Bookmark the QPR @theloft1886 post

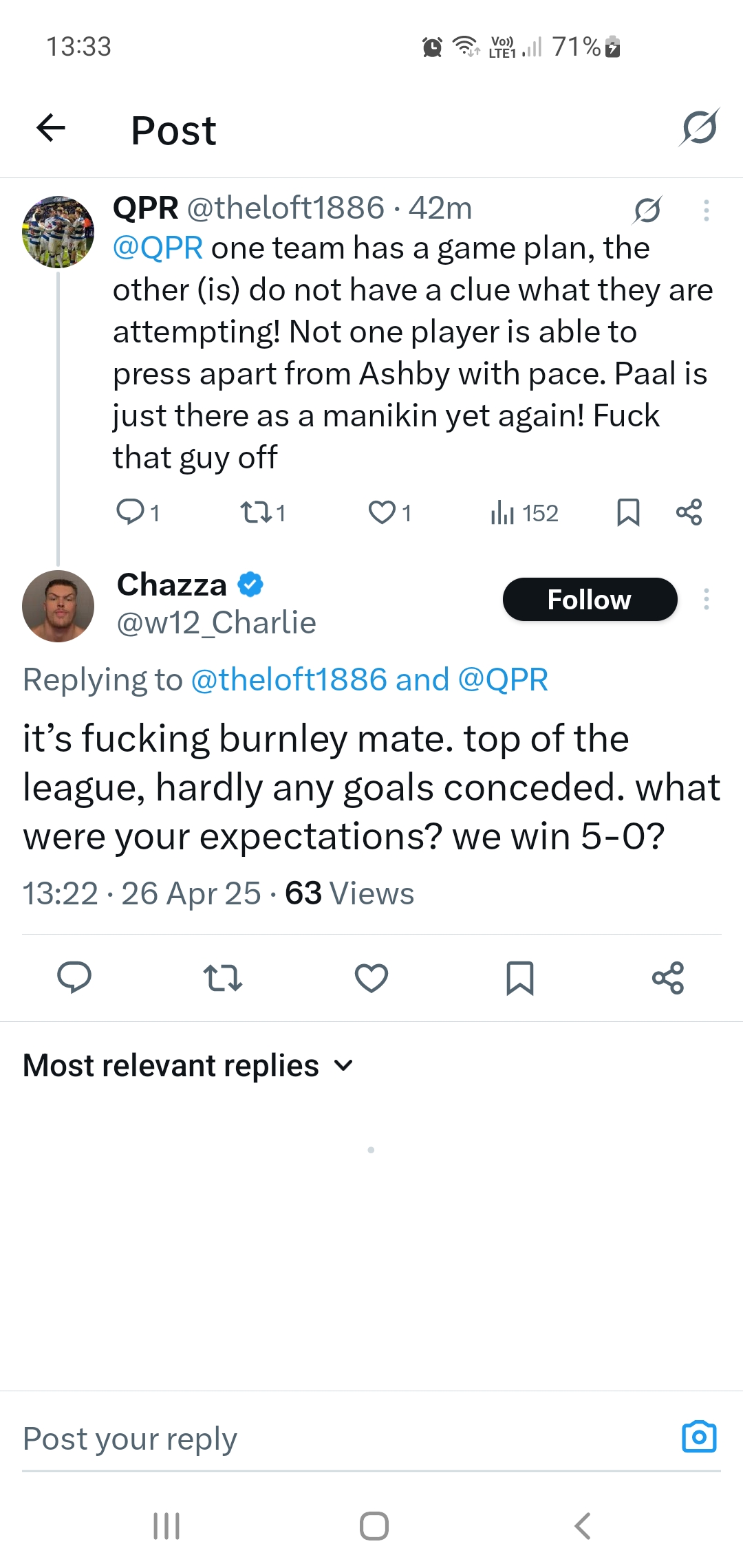coord(628,512)
